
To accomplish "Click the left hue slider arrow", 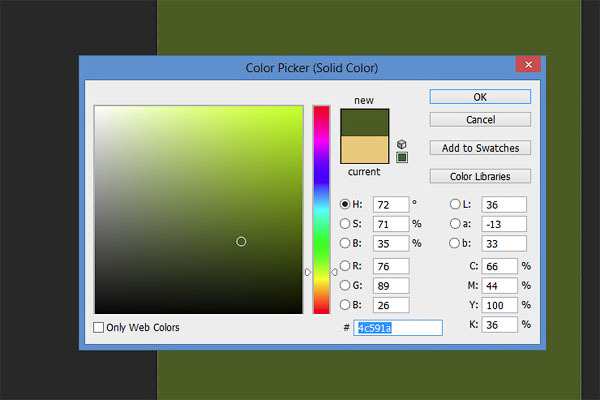I will (x=308, y=272).
